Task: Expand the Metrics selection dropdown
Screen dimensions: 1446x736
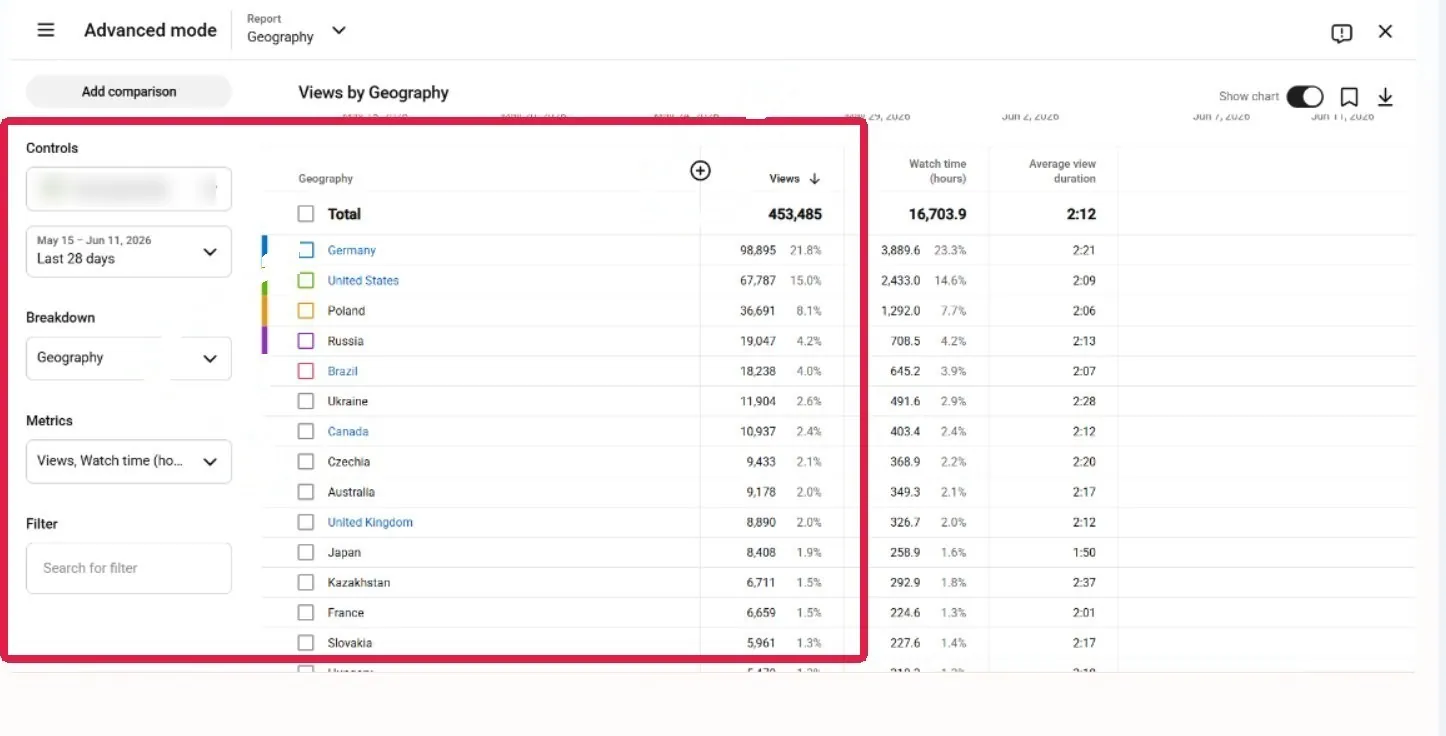Action: [x=129, y=461]
